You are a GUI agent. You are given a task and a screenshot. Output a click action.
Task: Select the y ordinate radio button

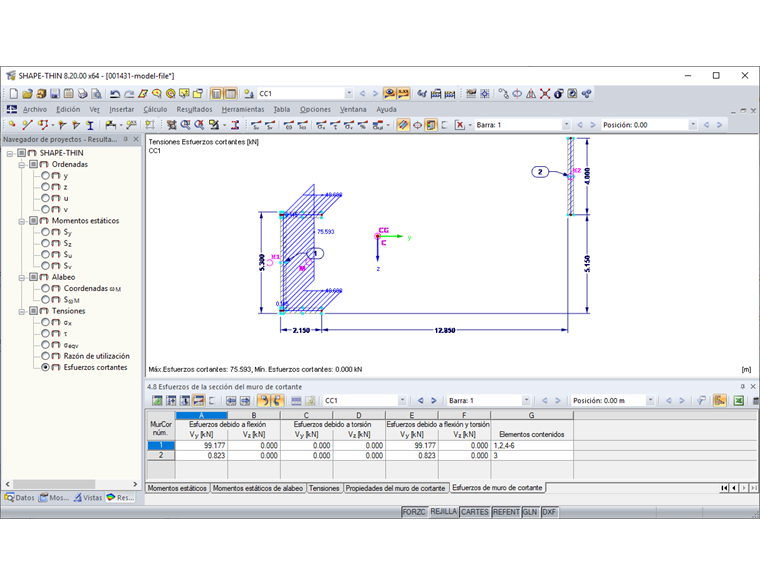[45, 175]
